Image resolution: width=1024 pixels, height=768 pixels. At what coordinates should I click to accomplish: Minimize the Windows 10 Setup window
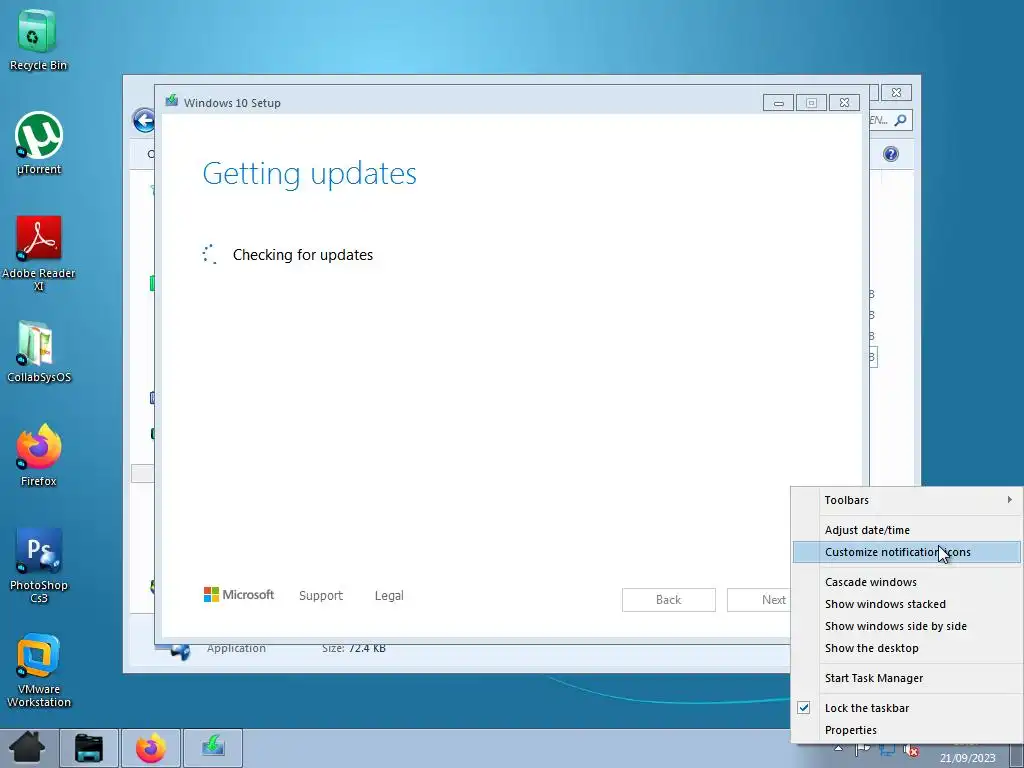[x=778, y=103]
